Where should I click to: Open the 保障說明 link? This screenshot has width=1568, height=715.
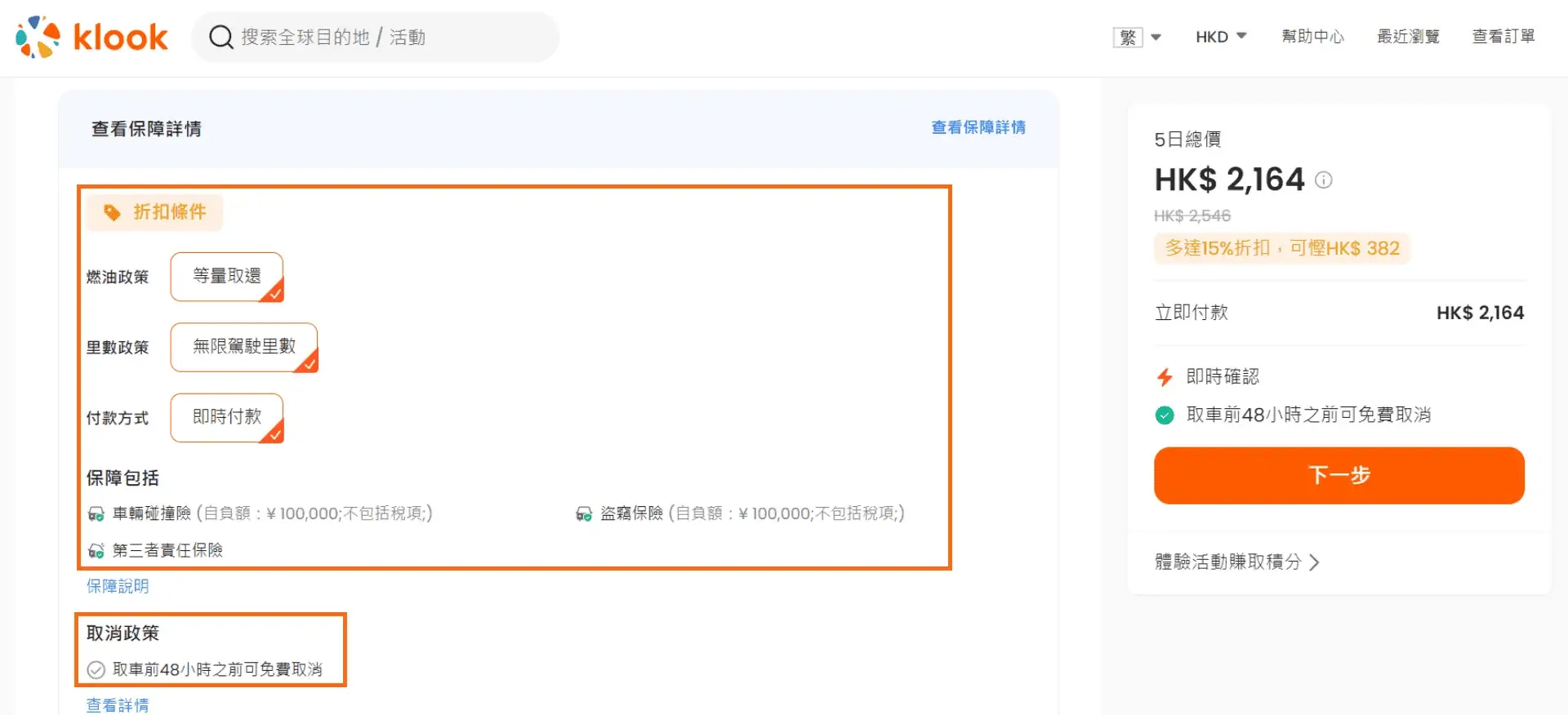coord(118,586)
